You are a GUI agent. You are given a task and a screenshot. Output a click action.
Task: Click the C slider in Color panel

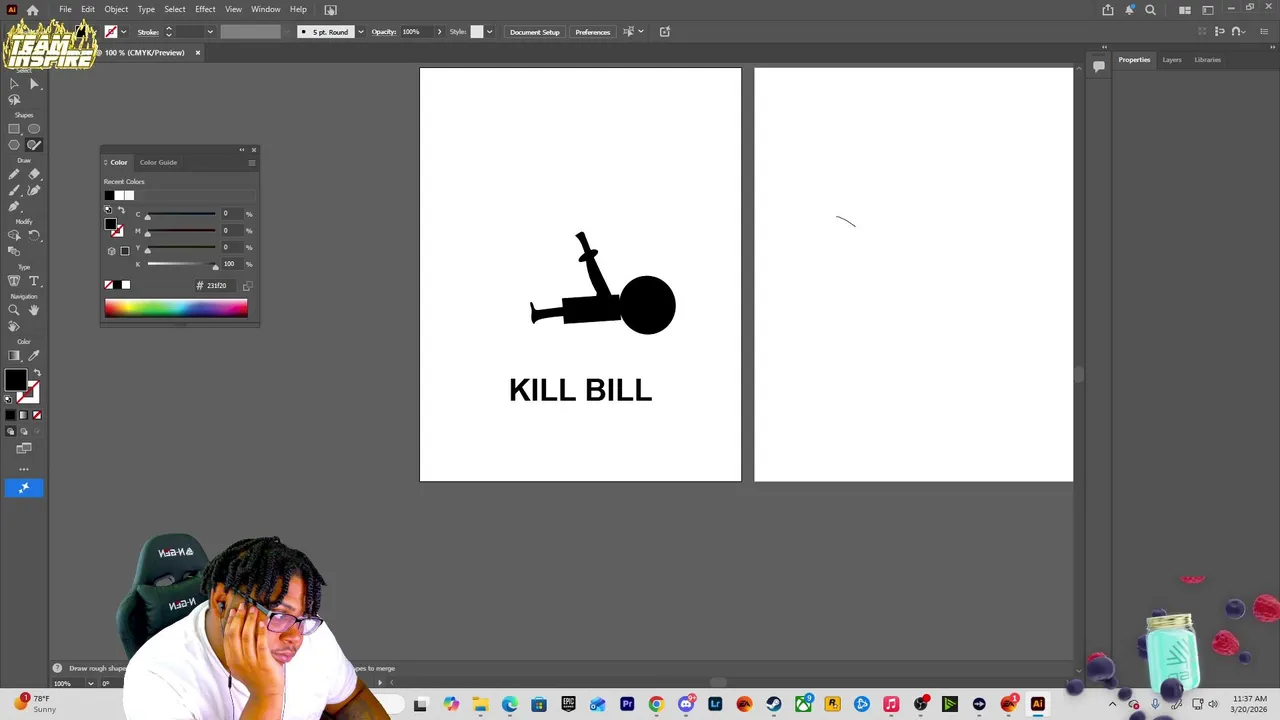coord(181,214)
